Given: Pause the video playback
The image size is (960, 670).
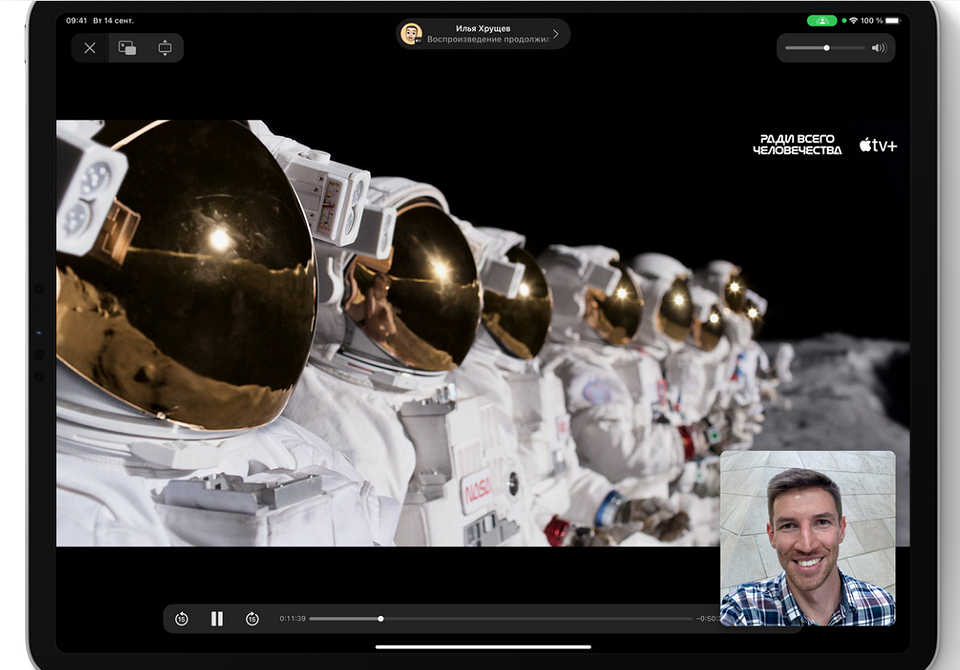Looking at the screenshot, I should point(217,619).
